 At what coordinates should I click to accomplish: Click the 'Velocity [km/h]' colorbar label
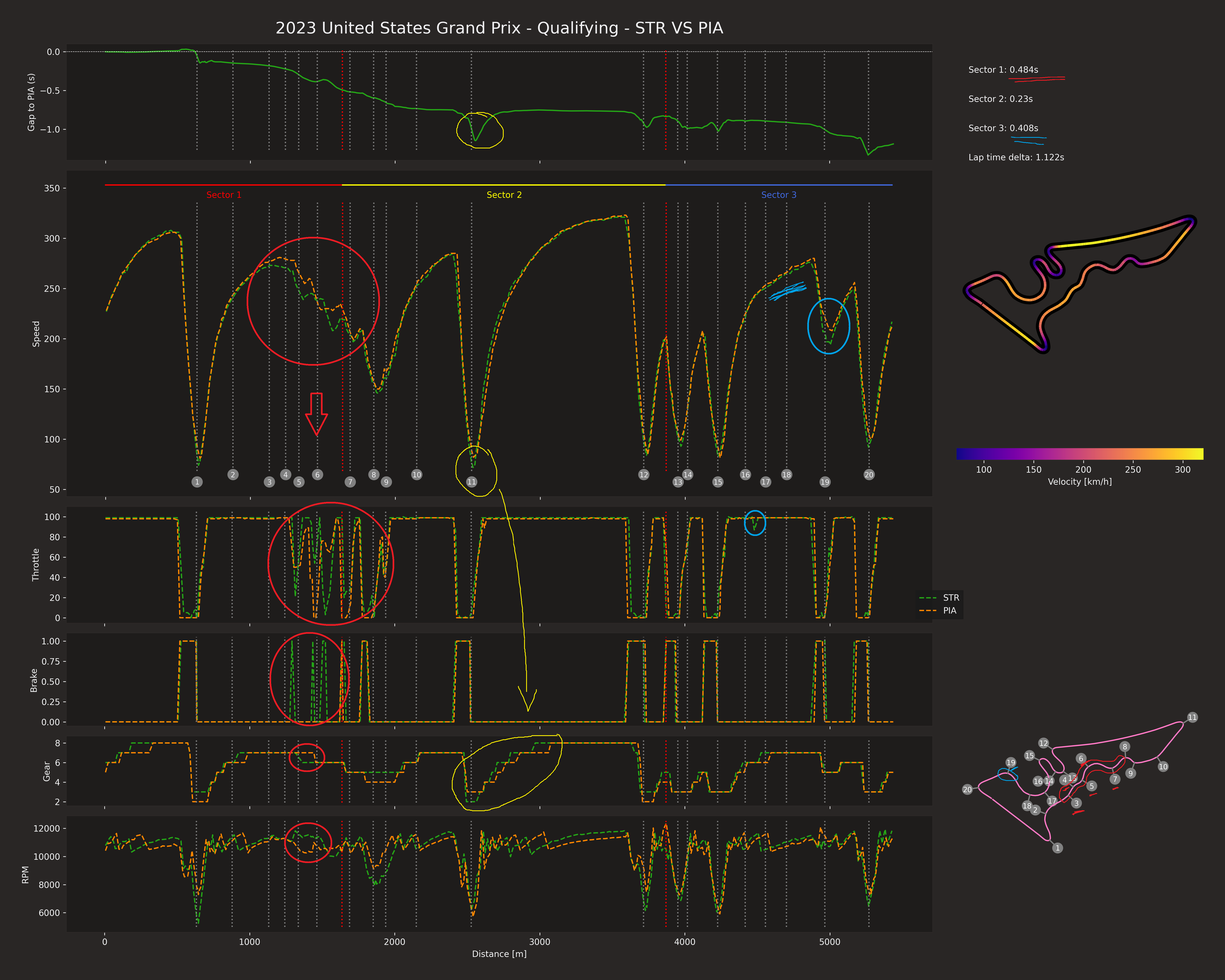click(x=1080, y=482)
